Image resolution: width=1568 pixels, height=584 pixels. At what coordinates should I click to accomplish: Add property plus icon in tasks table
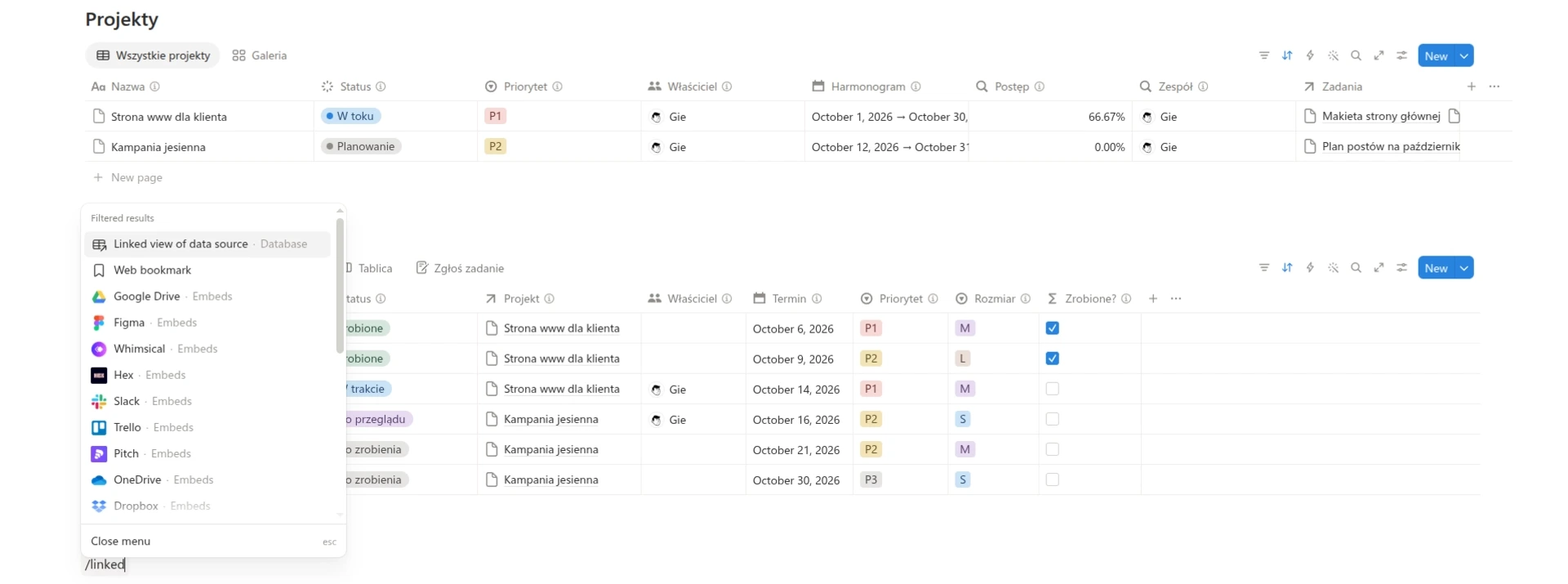coord(1152,299)
